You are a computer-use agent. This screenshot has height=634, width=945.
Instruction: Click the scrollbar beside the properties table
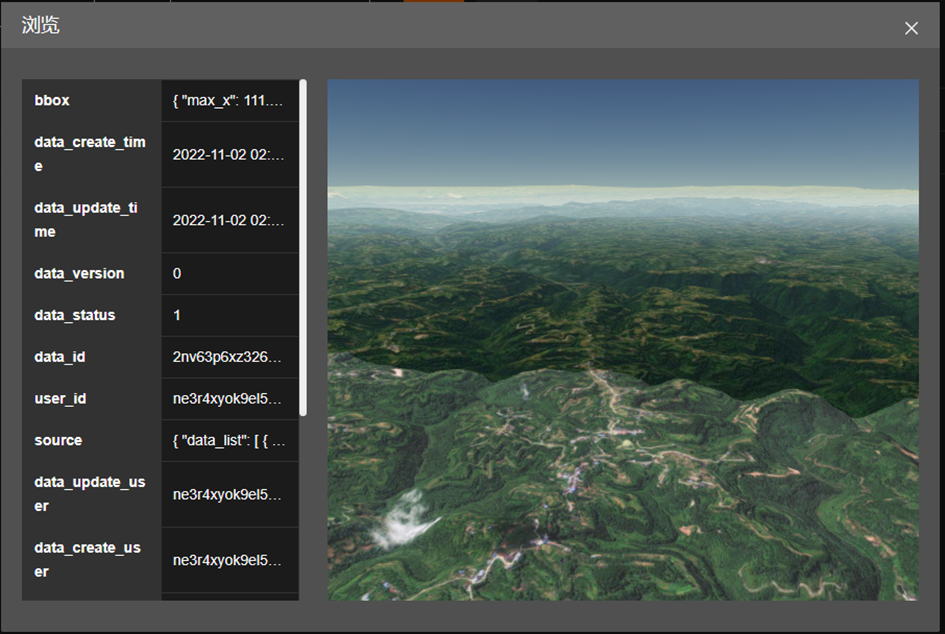point(303,247)
